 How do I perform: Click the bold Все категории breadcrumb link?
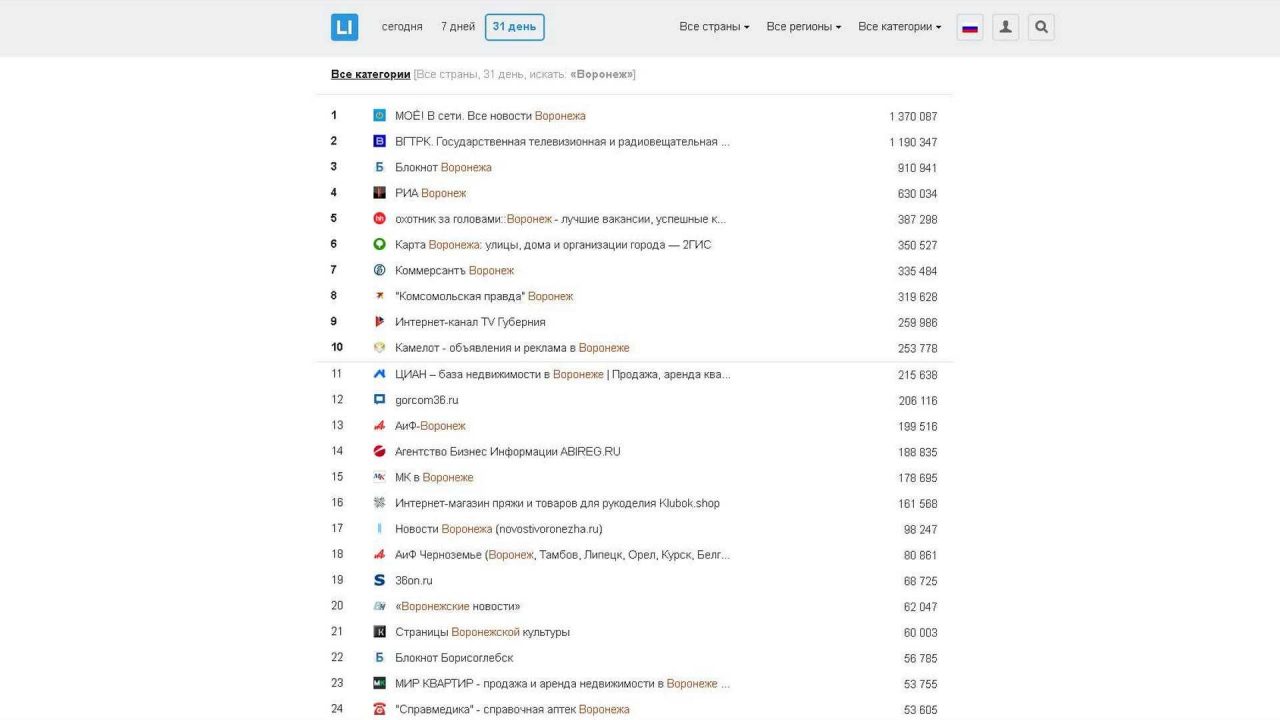(x=371, y=74)
